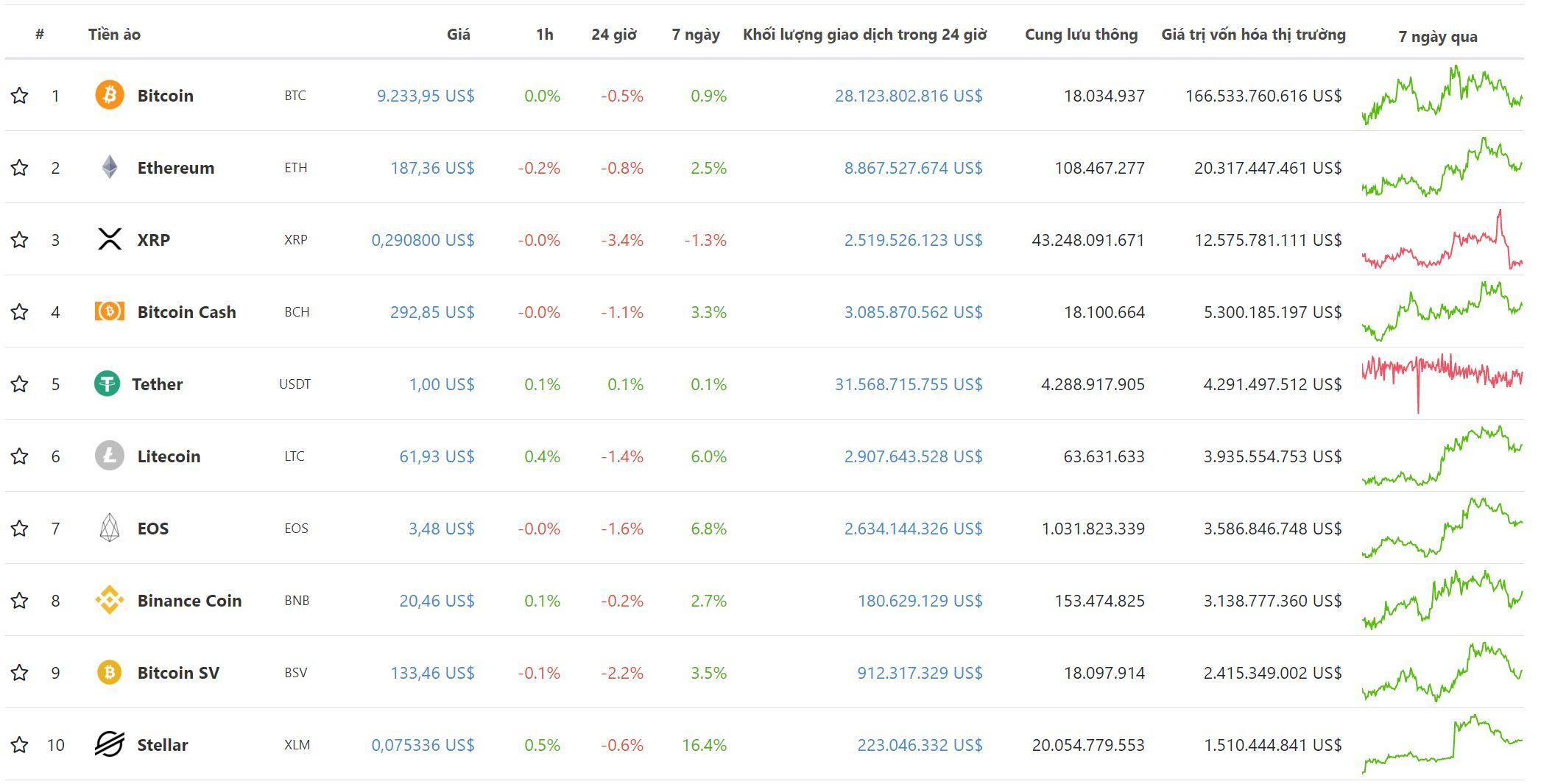Viewport: 1541px width, 784px height.
Task: Favorite Bitcoin with its star
Action: coord(20,95)
